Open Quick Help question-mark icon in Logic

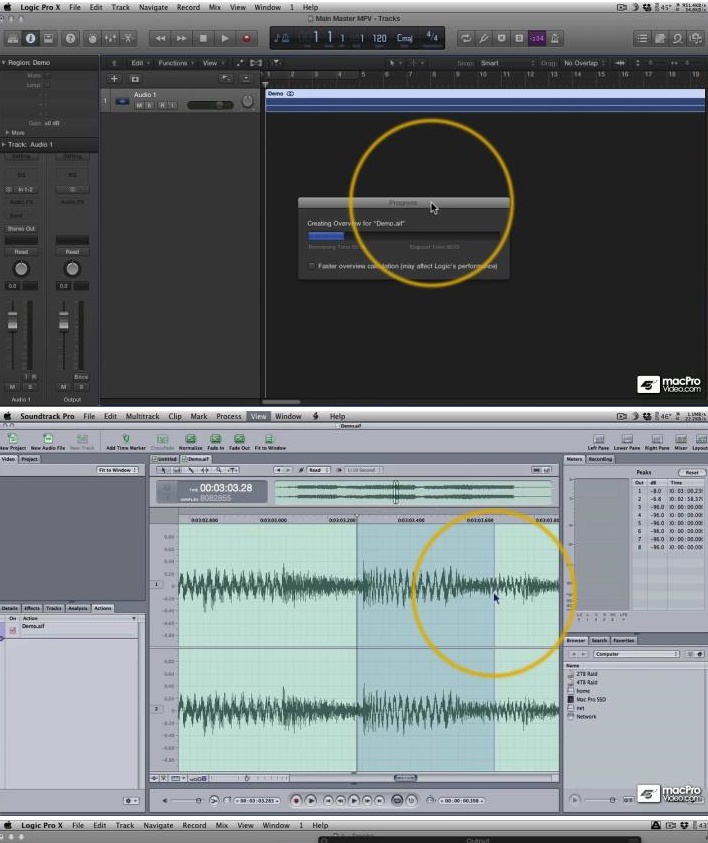70,38
